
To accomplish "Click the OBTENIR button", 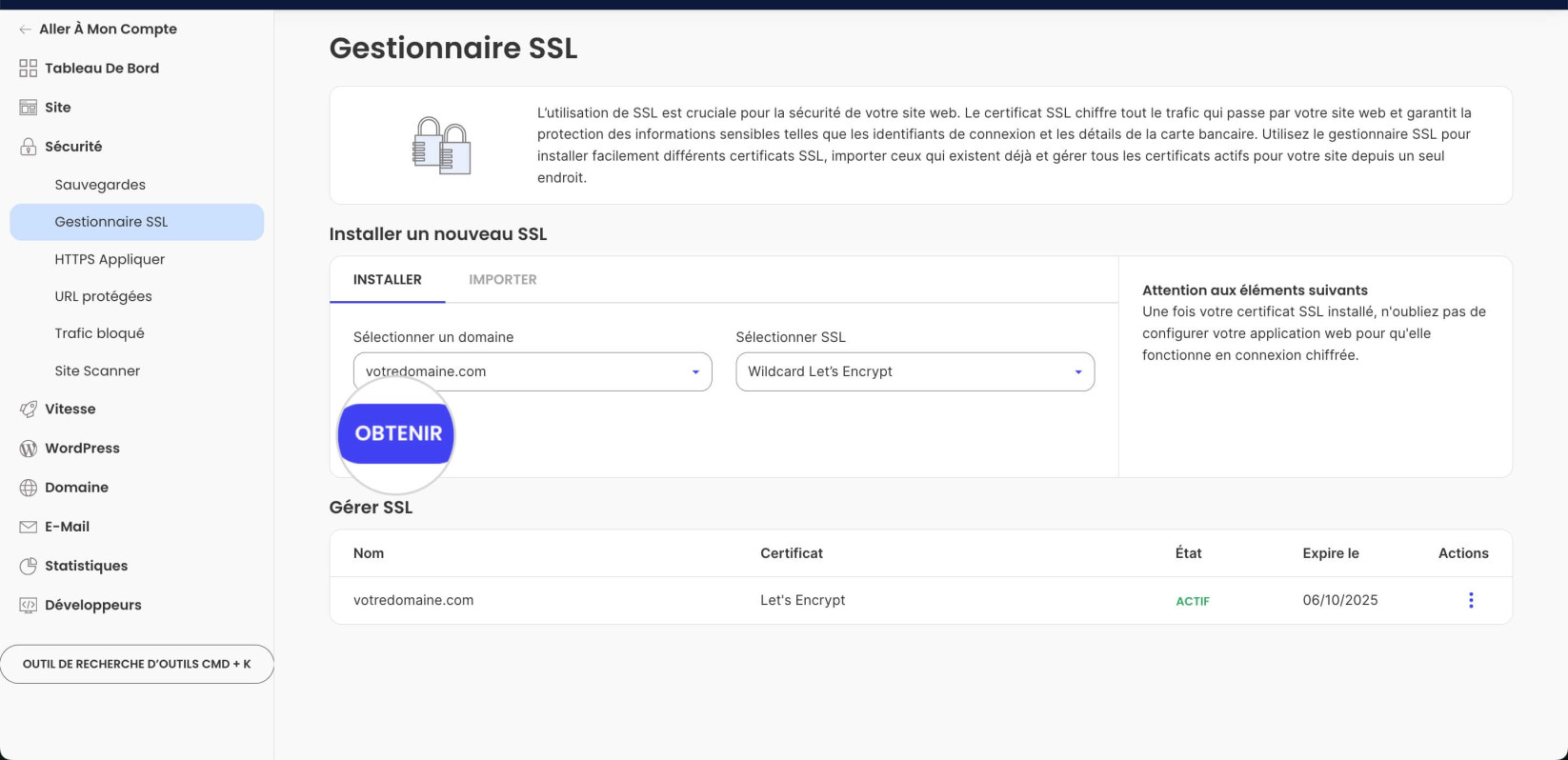I will point(396,433).
